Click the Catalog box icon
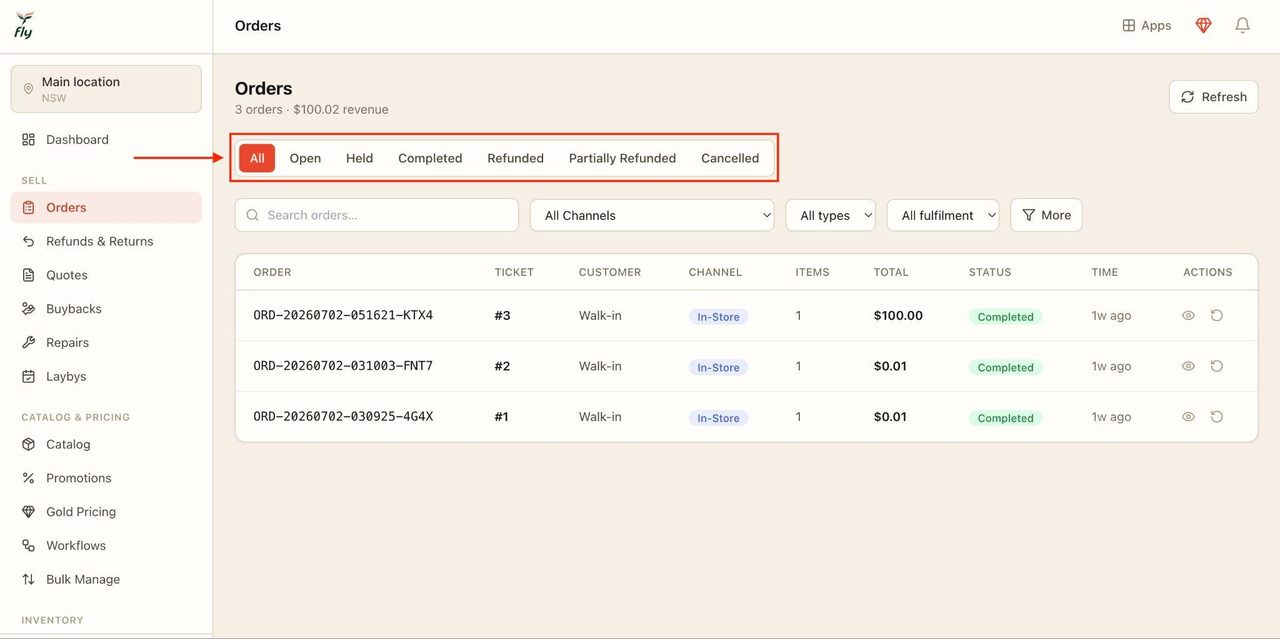Image resolution: width=1280 pixels, height=639 pixels. pos(28,445)
